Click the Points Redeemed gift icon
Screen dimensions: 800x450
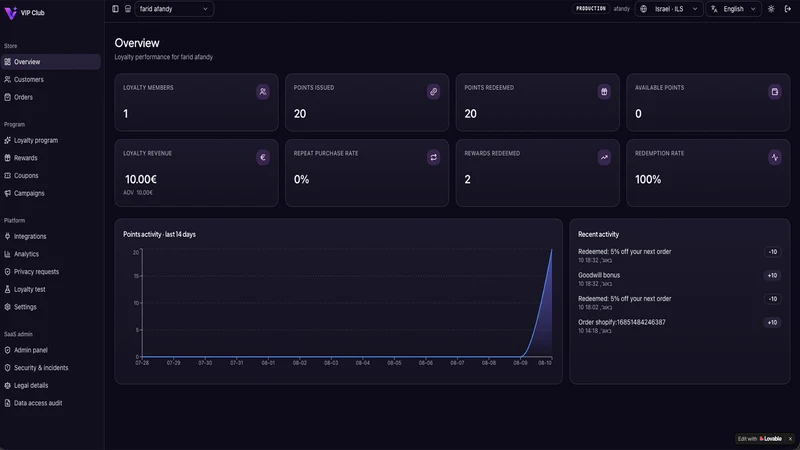coord(604,92)
